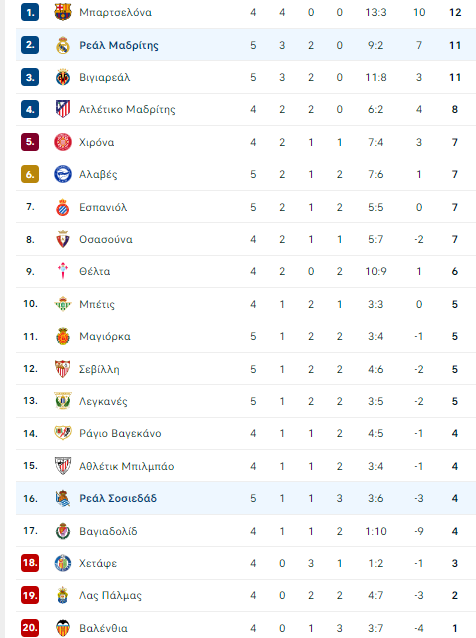Click the Atlético Madrid striped crest

click(x=63, y=109)
